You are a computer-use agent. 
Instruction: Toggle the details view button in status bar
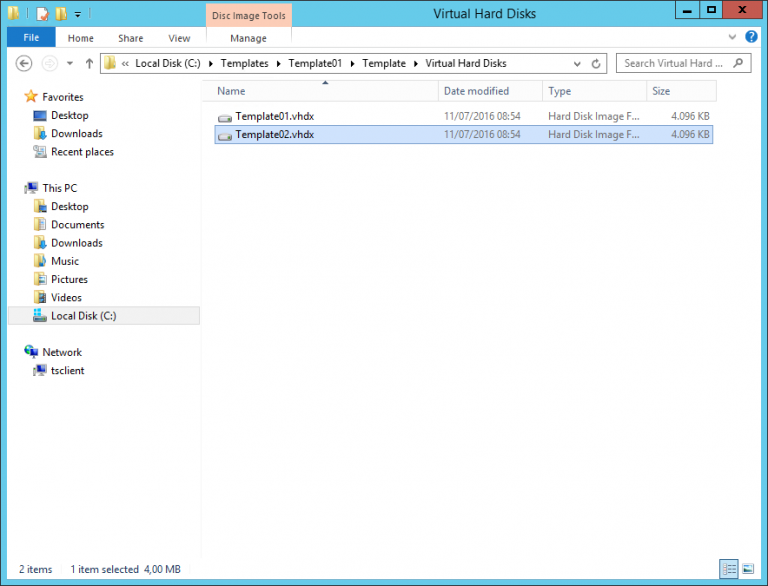click(x=728, y=569)
